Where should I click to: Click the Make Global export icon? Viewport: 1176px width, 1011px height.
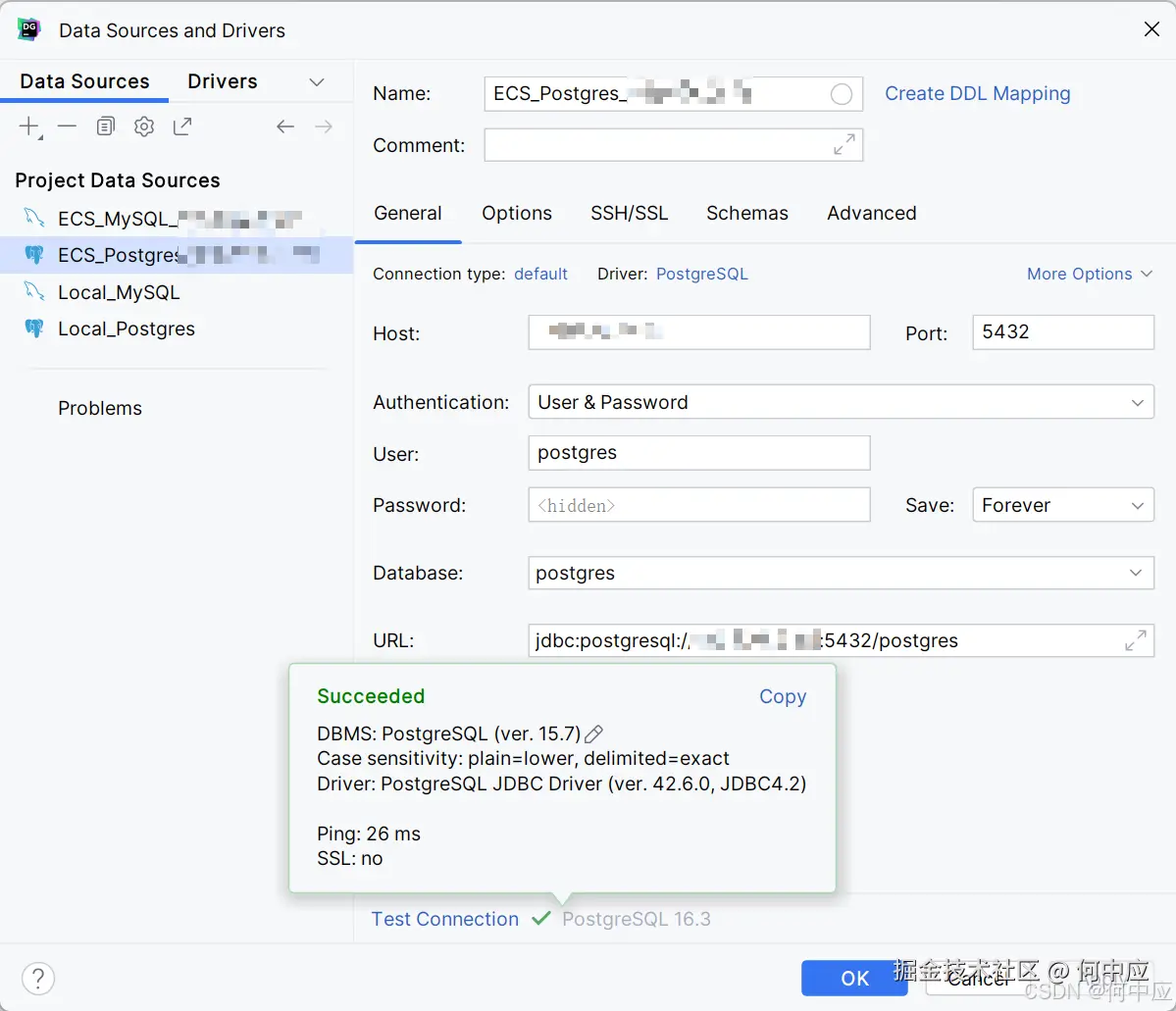click(182, 126)
